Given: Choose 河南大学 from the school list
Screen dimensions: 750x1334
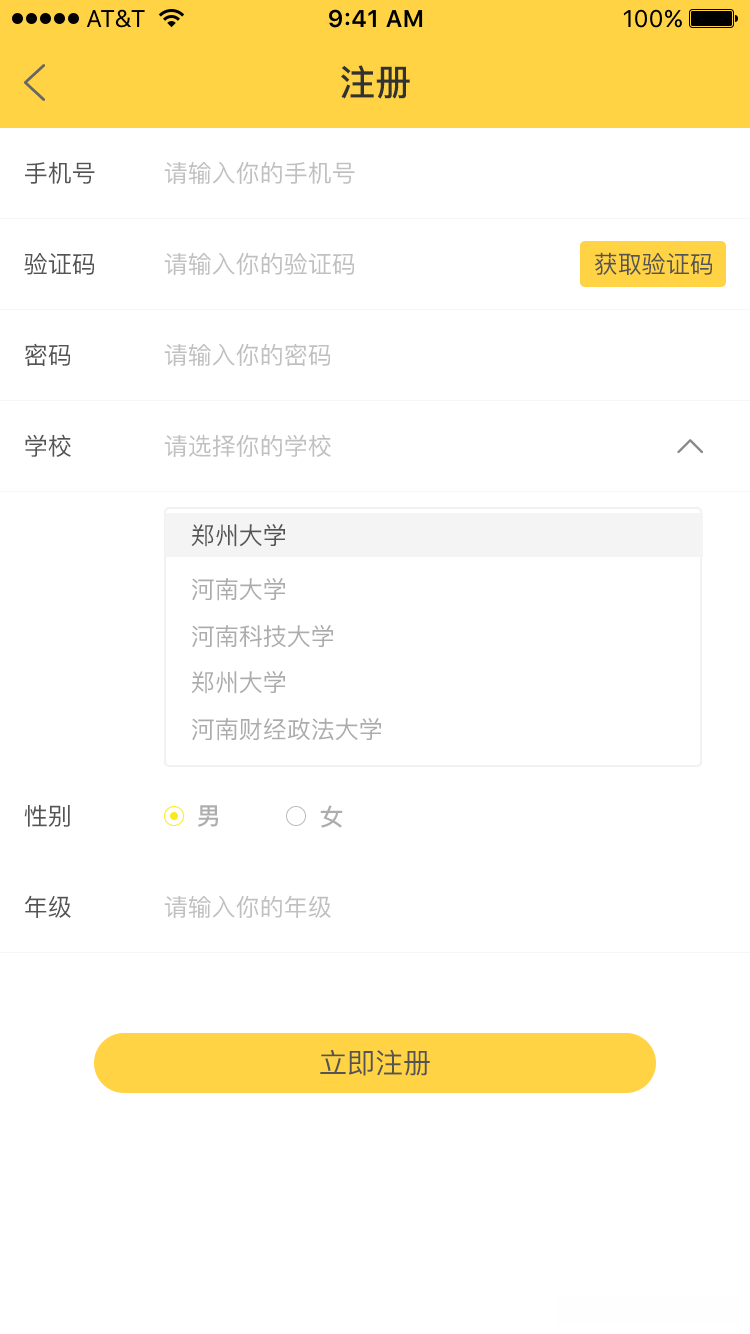Looking at the screenshot, I should coord(239,589).
